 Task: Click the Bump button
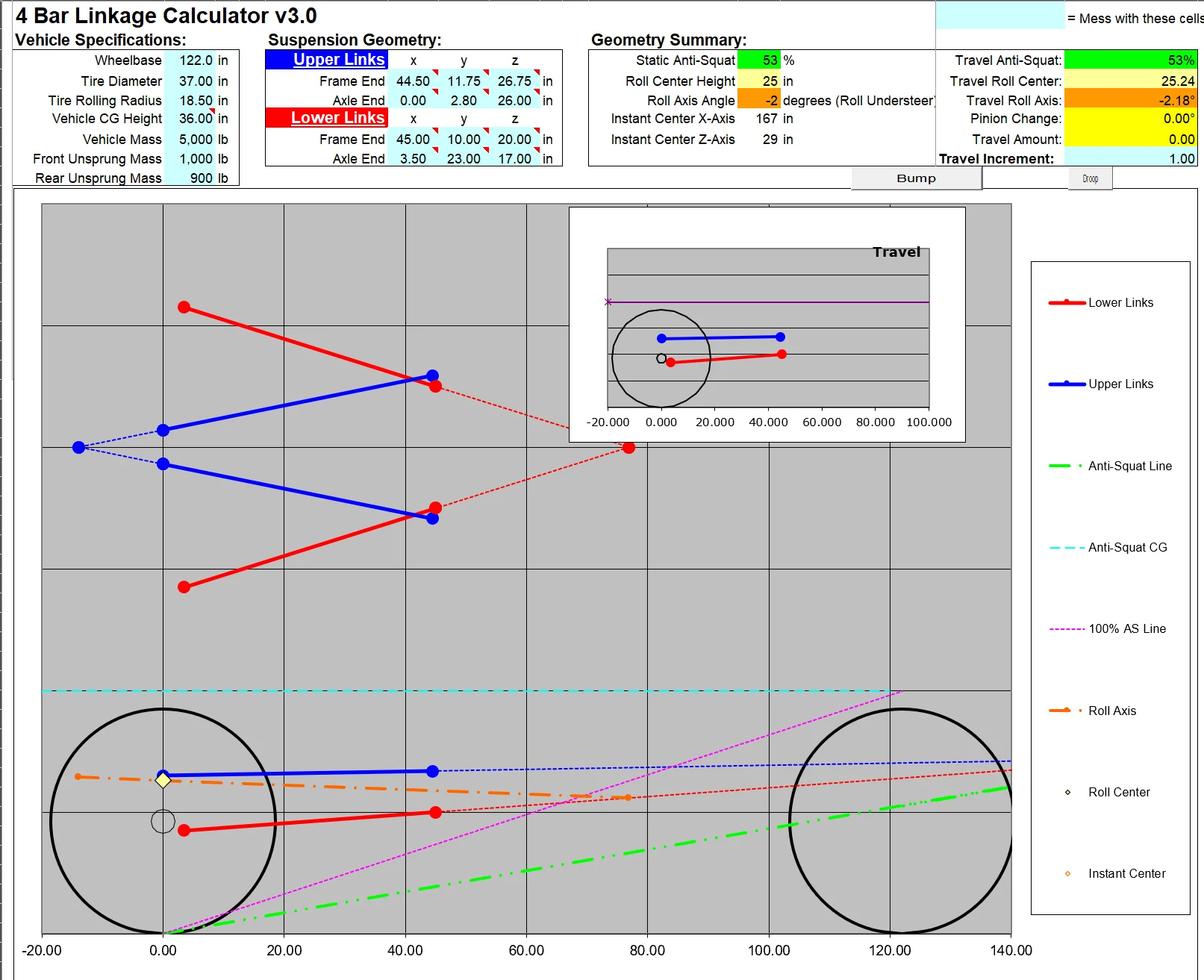(916, 178)
